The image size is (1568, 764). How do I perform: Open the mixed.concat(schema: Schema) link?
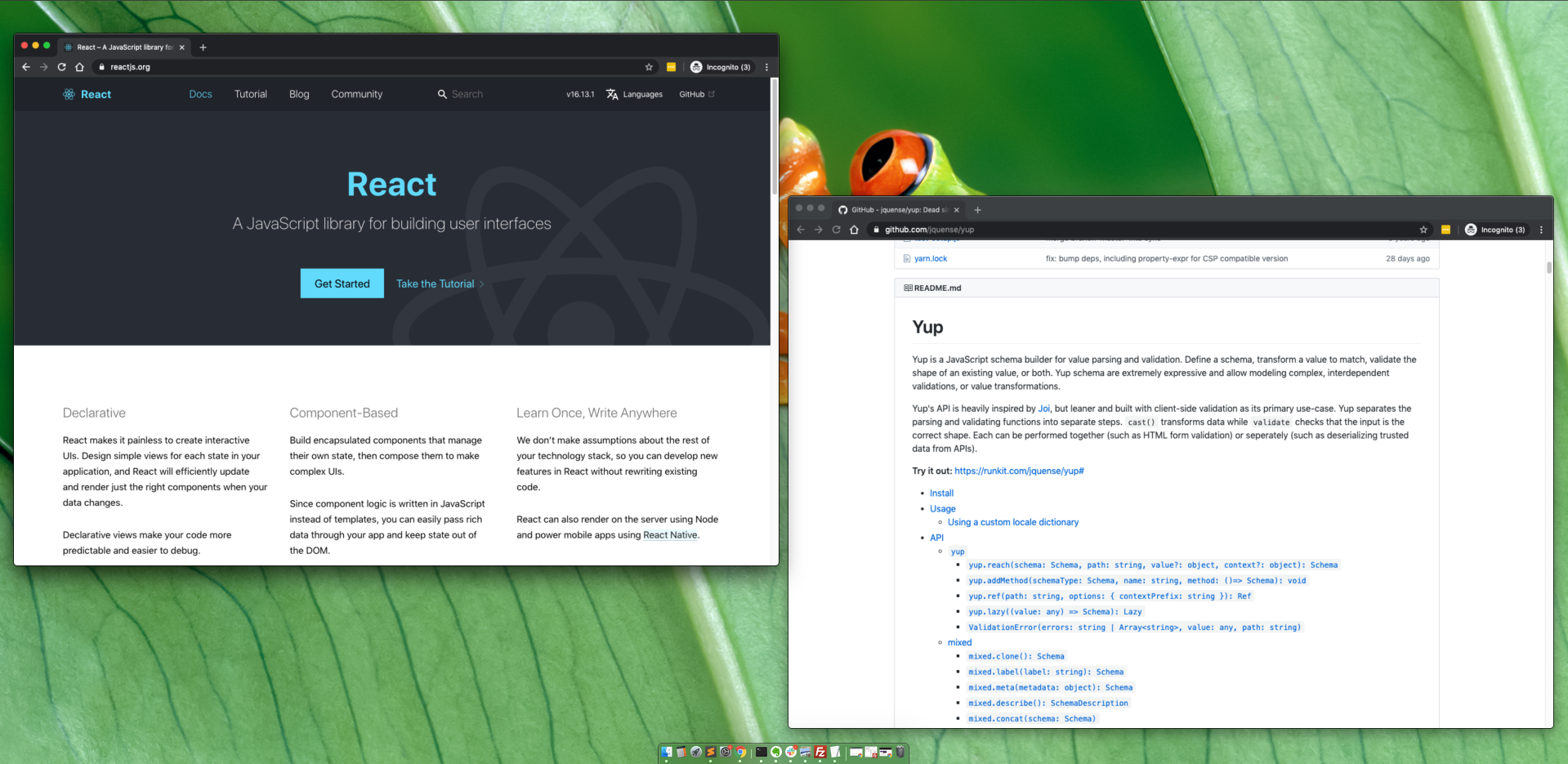(x=1032, y=718)
